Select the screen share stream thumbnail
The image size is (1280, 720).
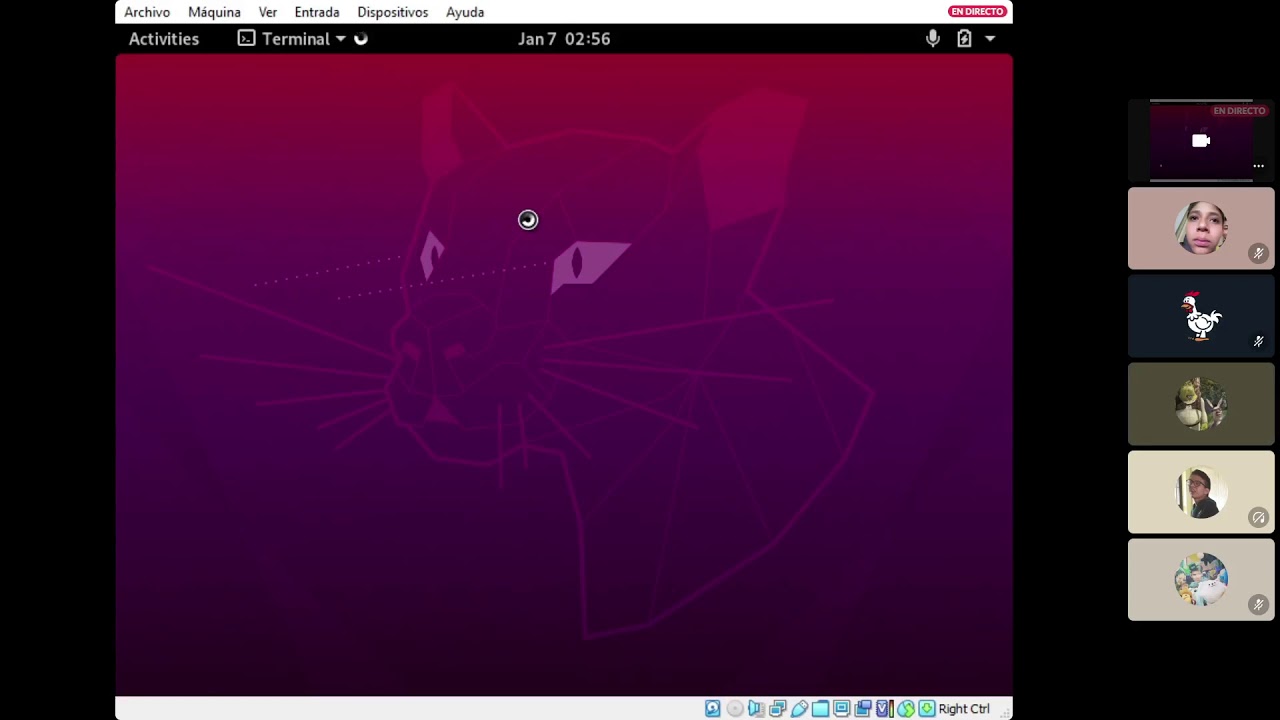coord(1201,141)
